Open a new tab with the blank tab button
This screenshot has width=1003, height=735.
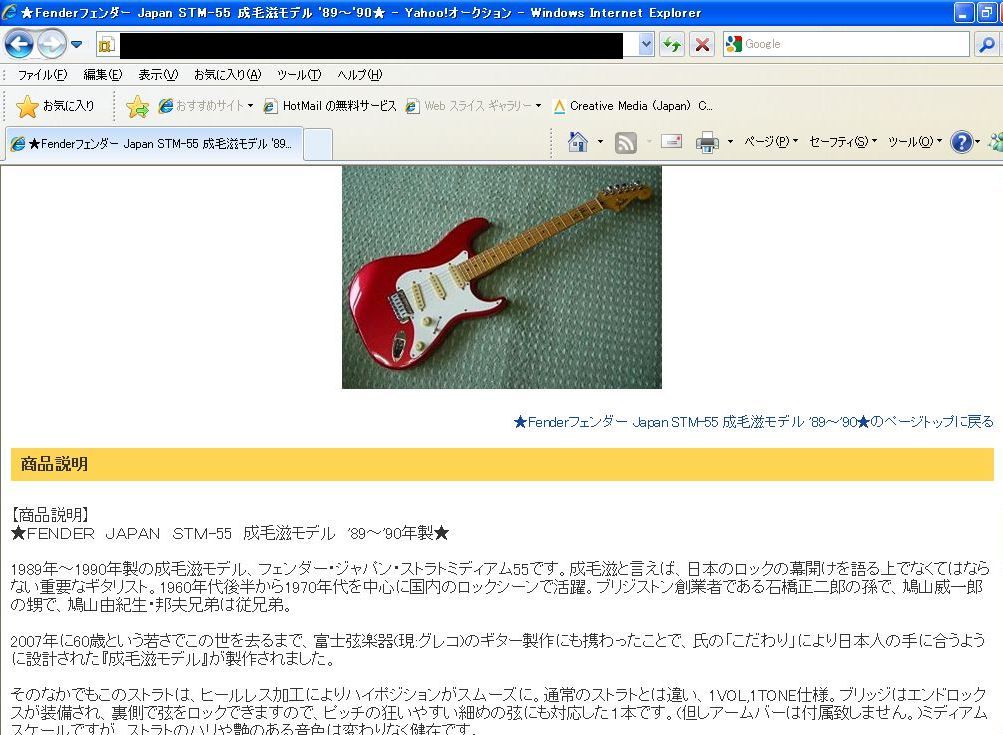pos(318,145)
